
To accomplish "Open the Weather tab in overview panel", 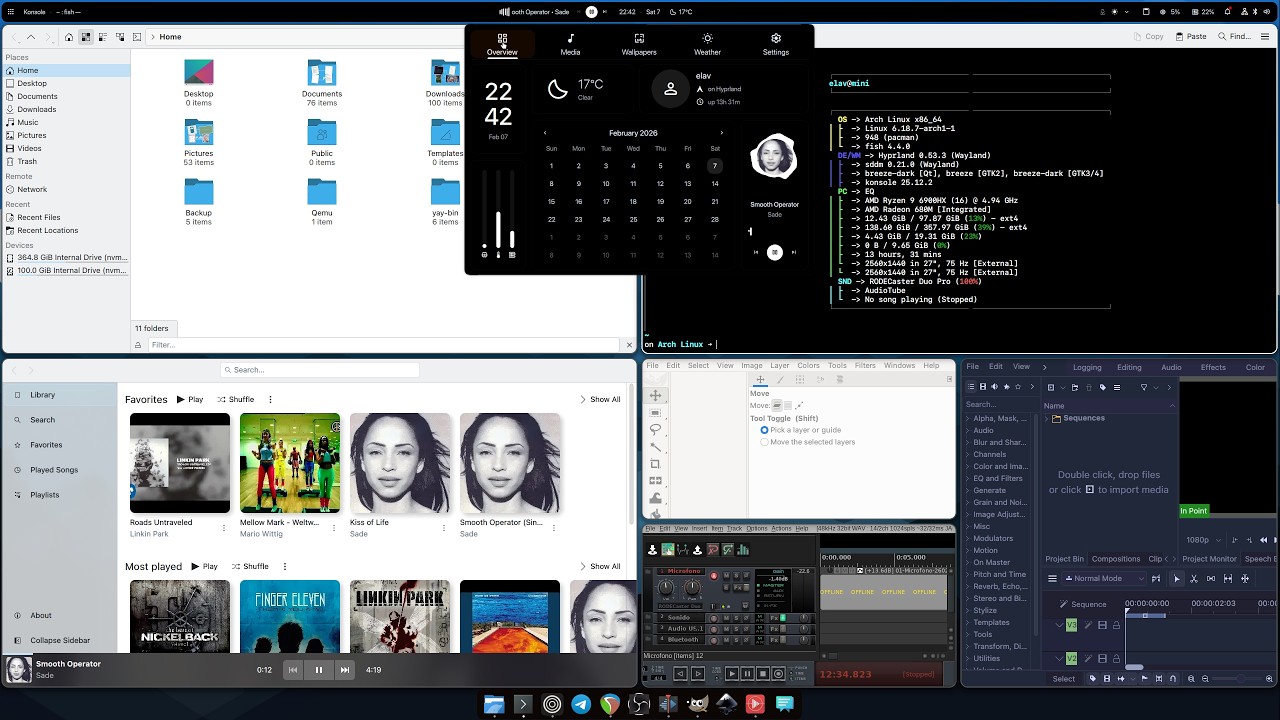I will 707,44.
